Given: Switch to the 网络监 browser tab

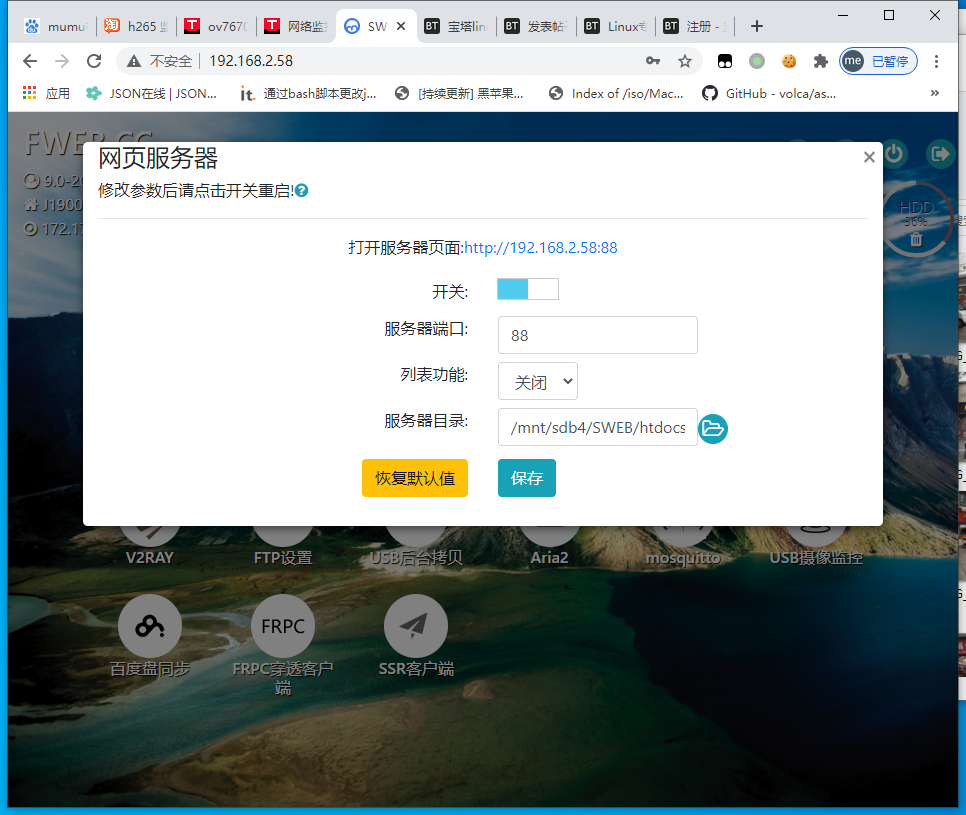Looking at the screenshot, I should [x=296, y=26].
